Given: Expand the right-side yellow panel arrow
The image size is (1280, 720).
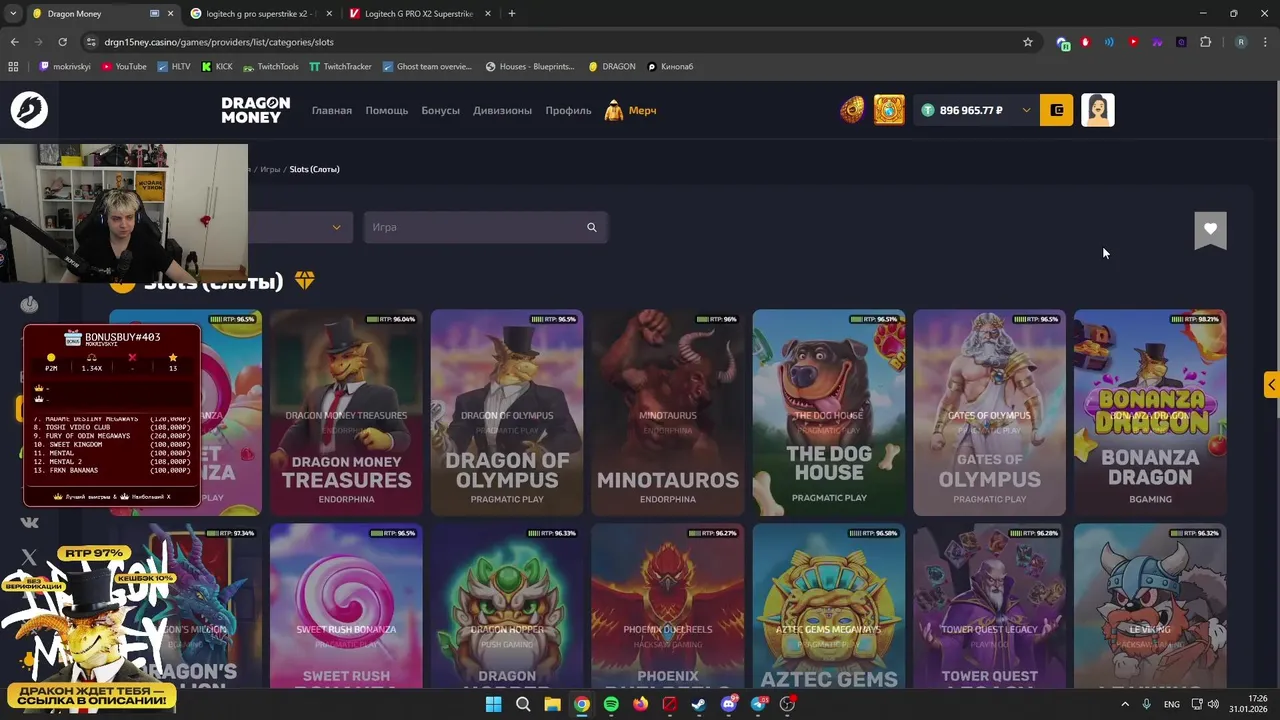Looking at the screenshot, I should tap(1272, 385).
